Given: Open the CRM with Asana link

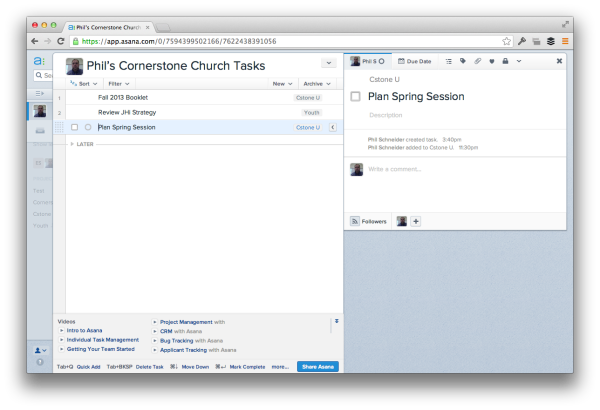Looking at the screenshot, I should coord(181,331).
